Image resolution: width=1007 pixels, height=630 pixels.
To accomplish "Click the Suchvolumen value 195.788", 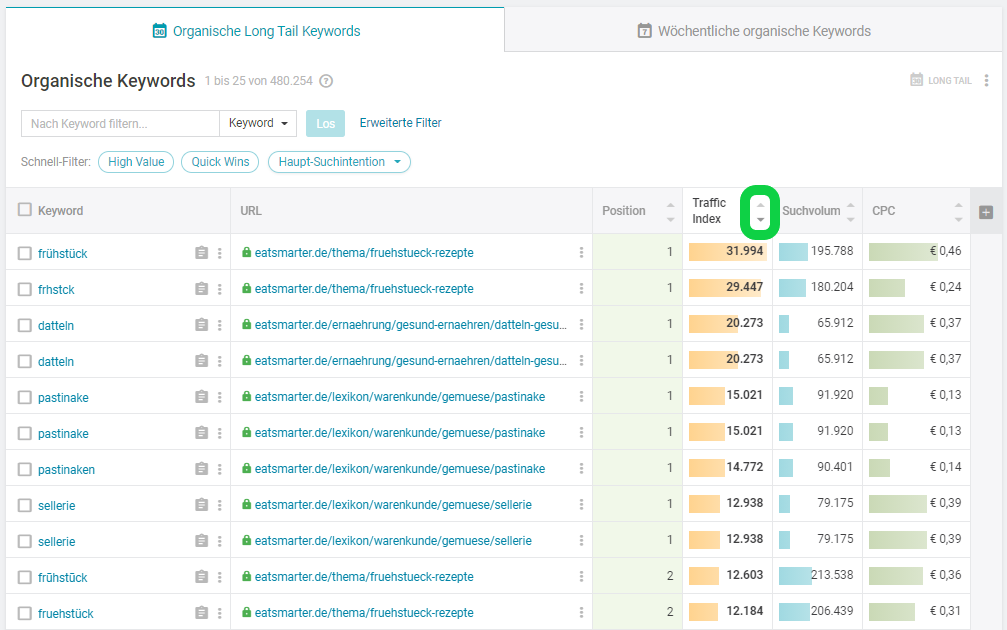I will (x=832, y=250).
